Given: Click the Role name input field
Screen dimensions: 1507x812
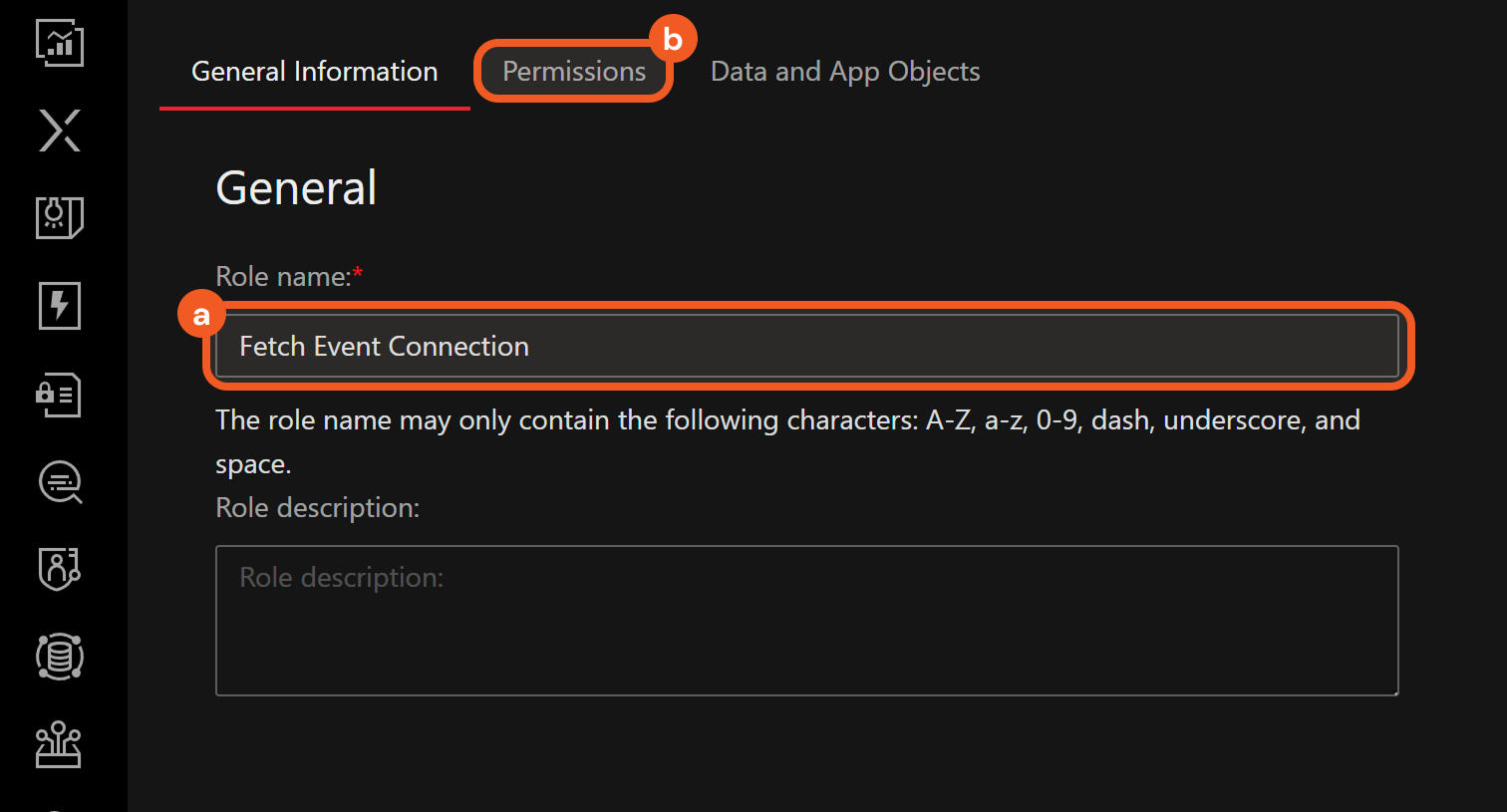Looking at the screenshot, I should coord(807,347).
